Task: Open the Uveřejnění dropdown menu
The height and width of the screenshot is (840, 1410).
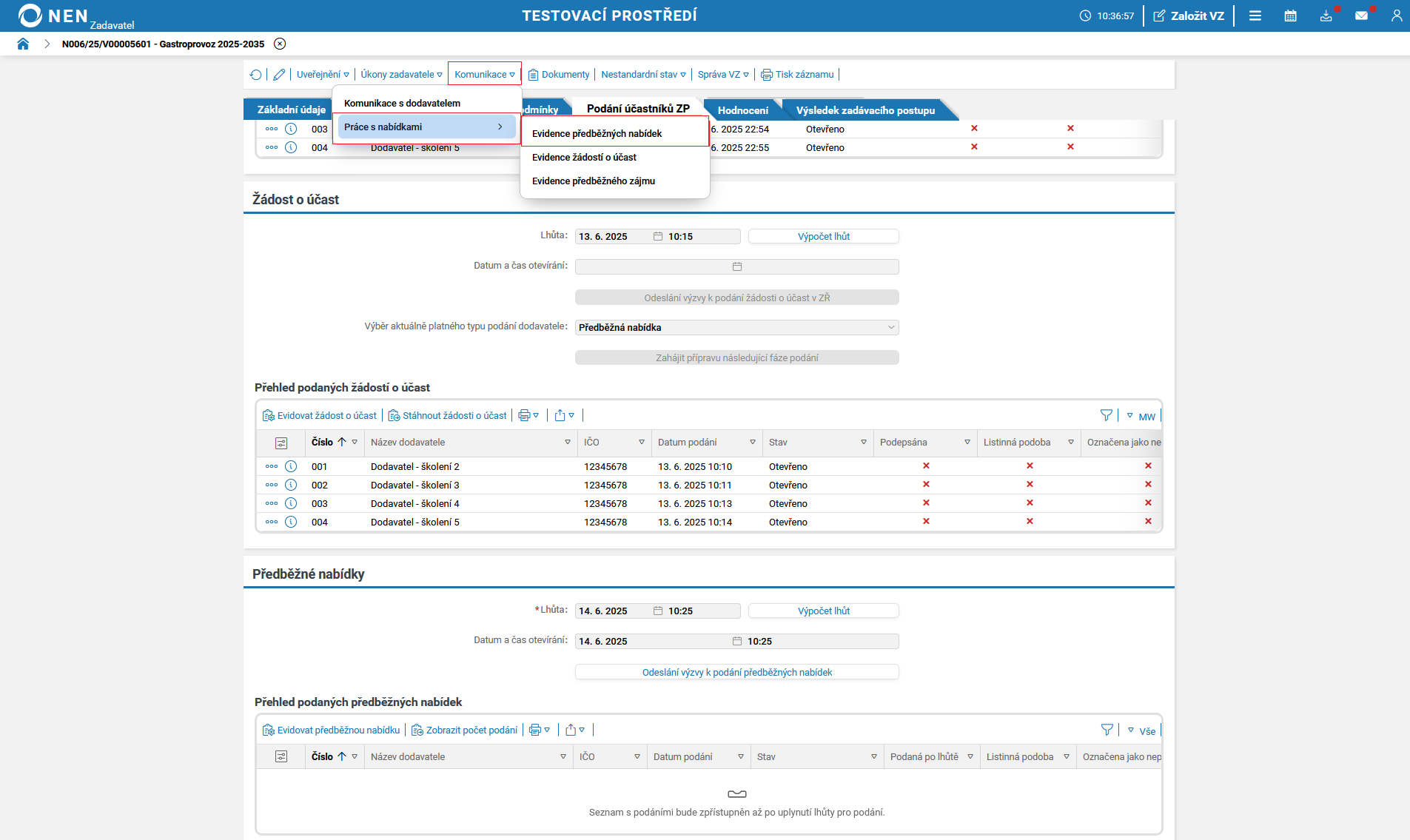Action: 323,75
